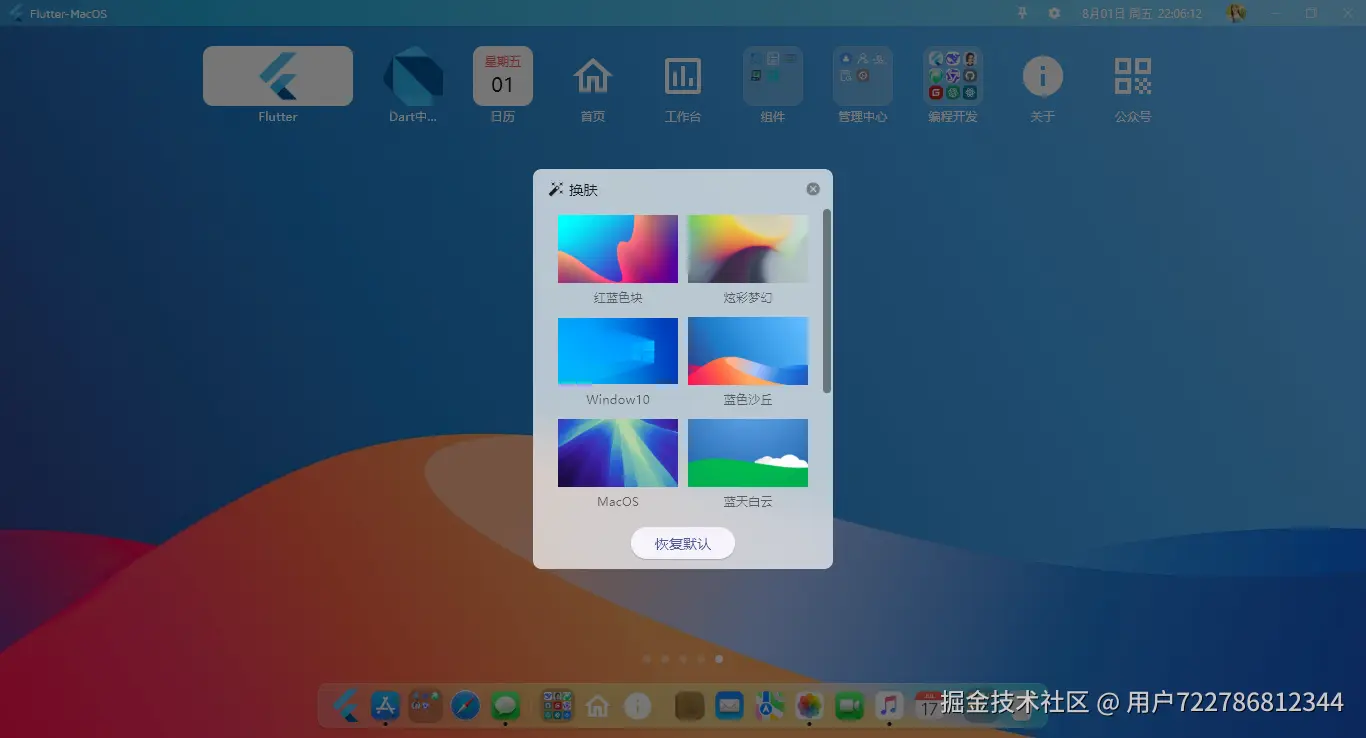Select the MacOS wallpaper theme
Viewport: 1366px width, 738px height.
click(617, 452)
